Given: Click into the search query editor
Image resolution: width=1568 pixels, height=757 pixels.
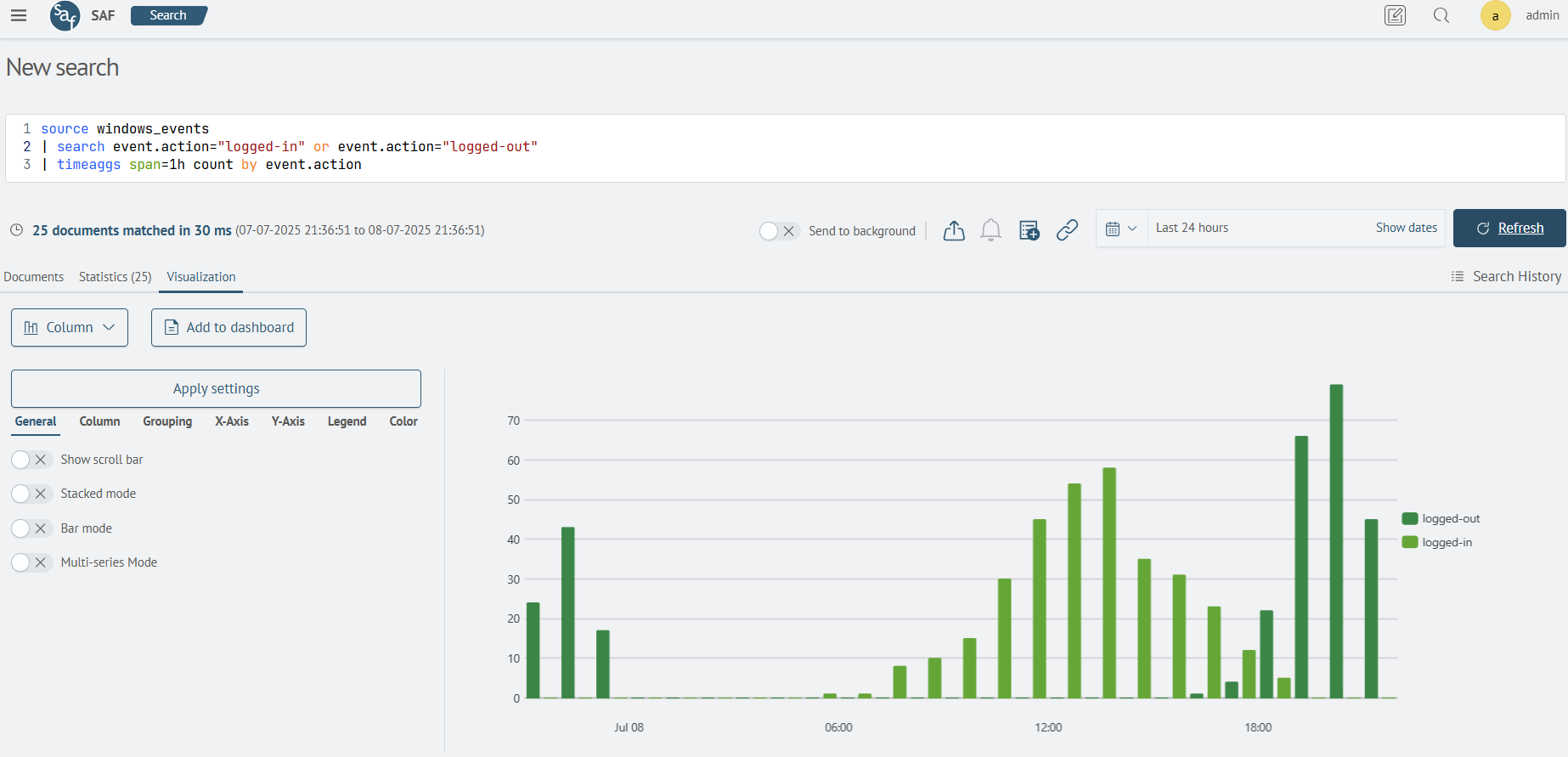Looking at the screenshot, I should coord(786,147).
